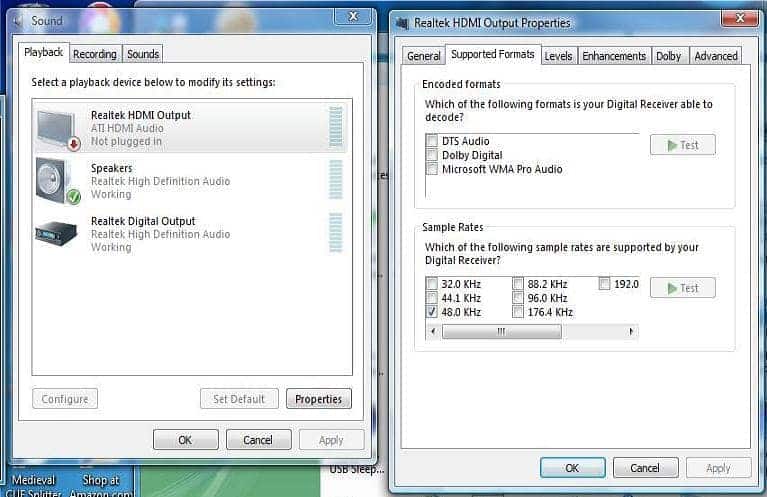Enable the Dolby Digital checkbox
Screen dimensions: 767x497
tap(431, 155)
